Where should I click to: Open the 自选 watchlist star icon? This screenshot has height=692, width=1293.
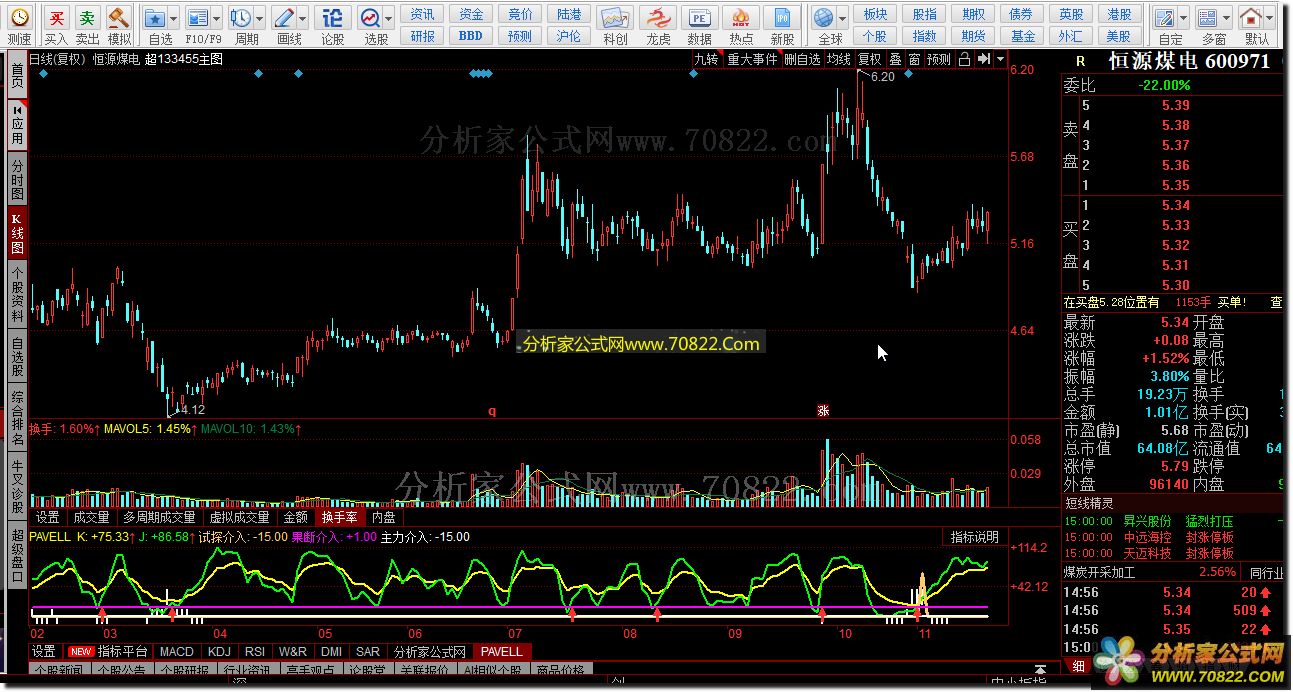pyautogui.click(x=155, y=18)
